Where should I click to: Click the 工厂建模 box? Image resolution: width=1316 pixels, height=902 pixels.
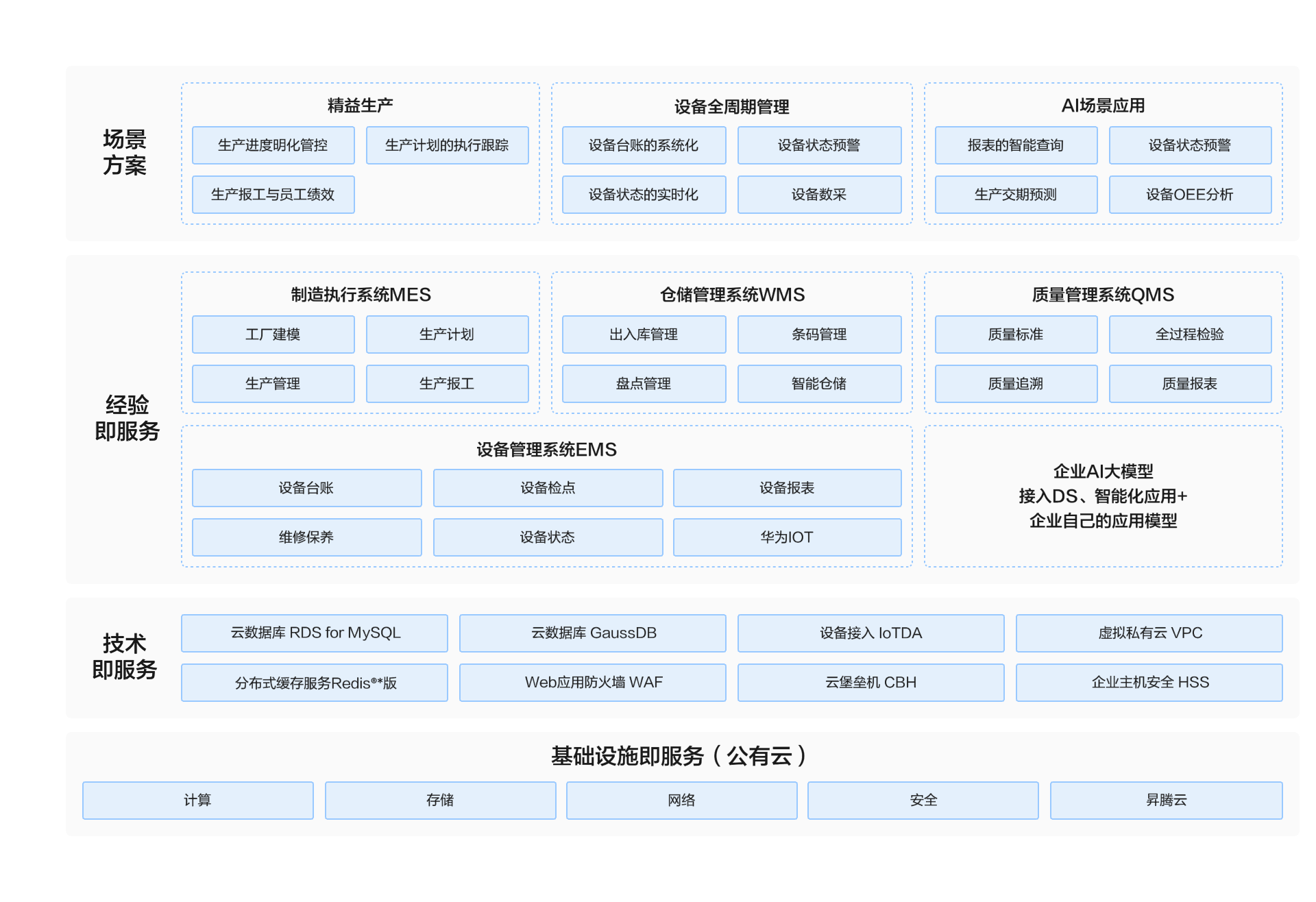(x=273, y=334)
